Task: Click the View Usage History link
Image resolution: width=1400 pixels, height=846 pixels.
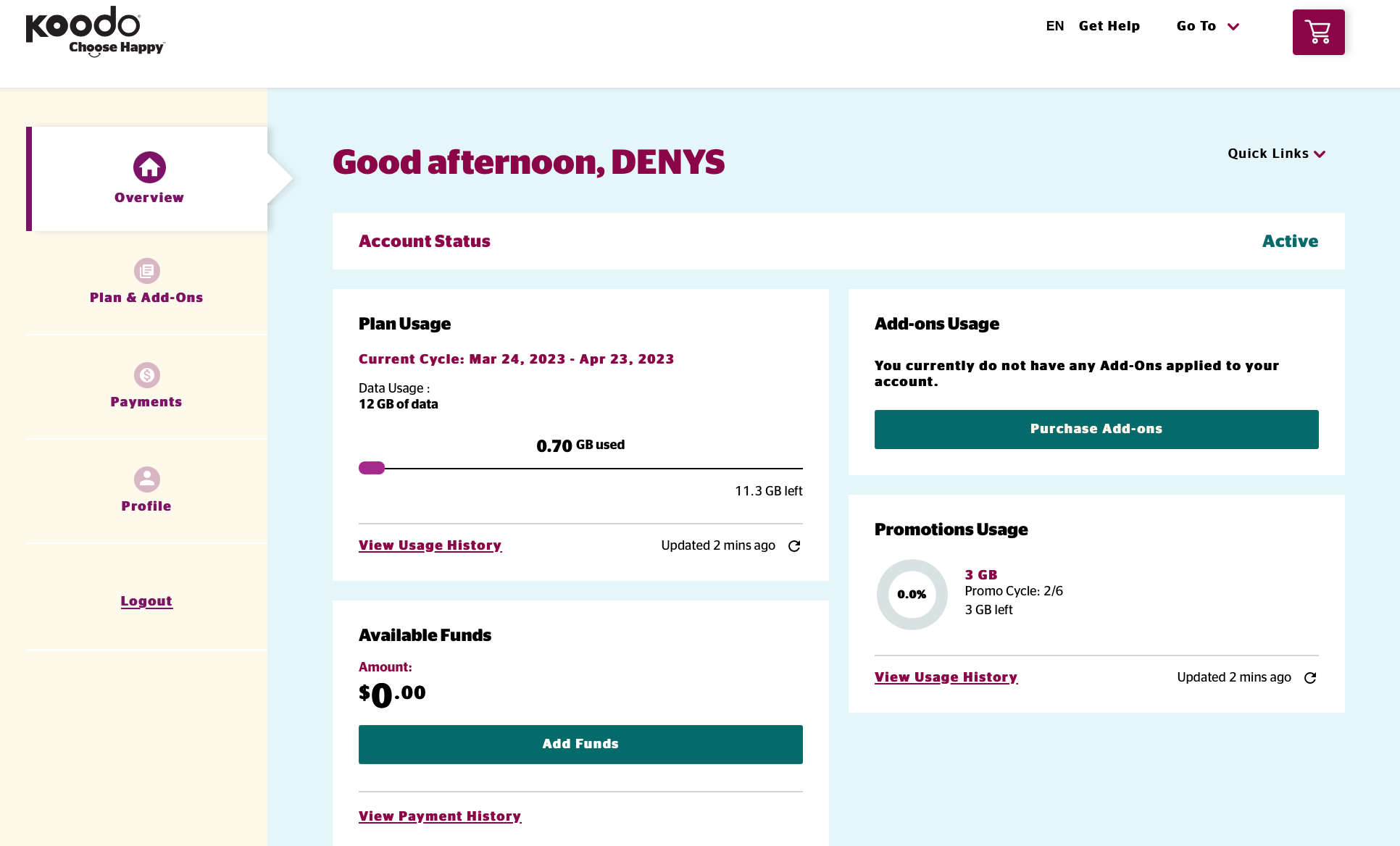Action: [x=430, y=546]
